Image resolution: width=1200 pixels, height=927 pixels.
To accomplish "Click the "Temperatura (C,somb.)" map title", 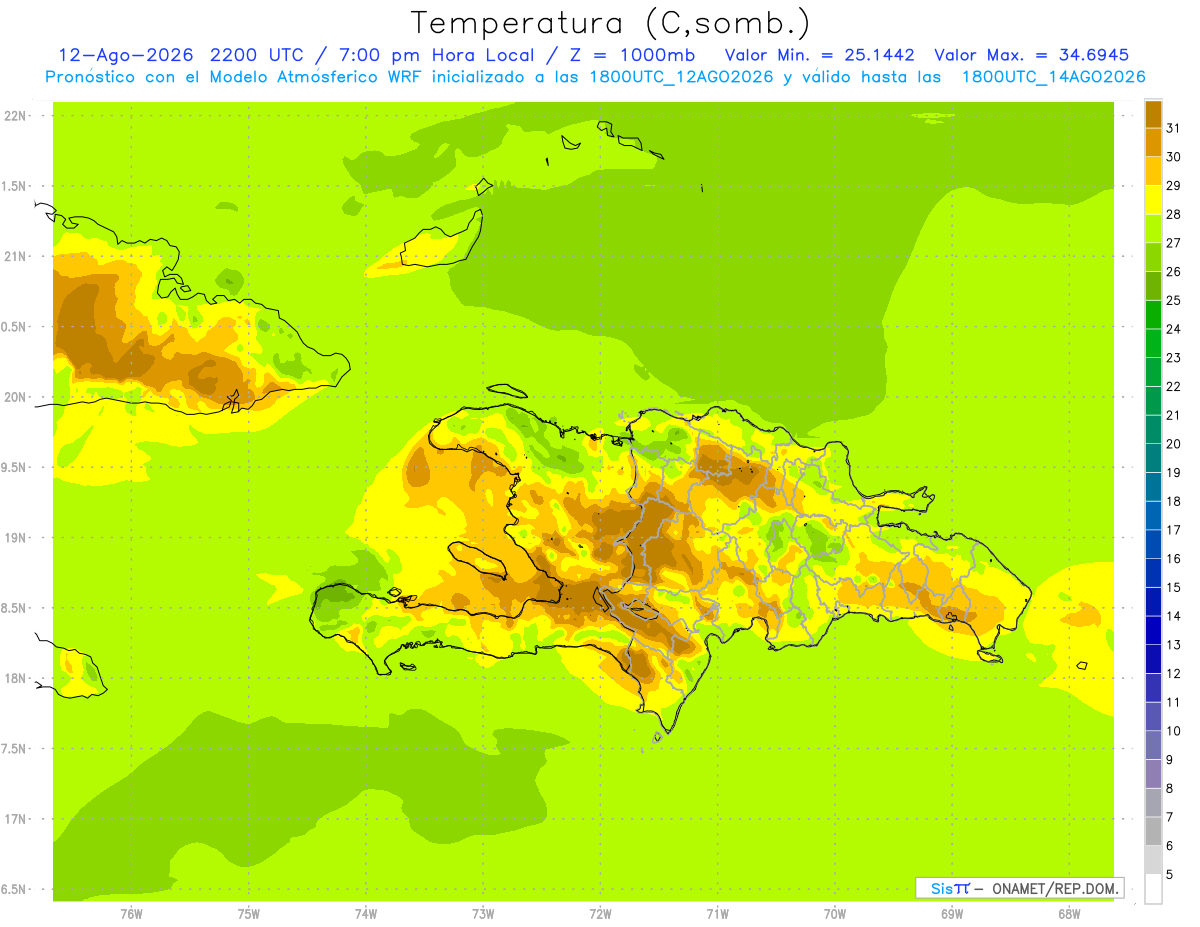I will [611, 23].
